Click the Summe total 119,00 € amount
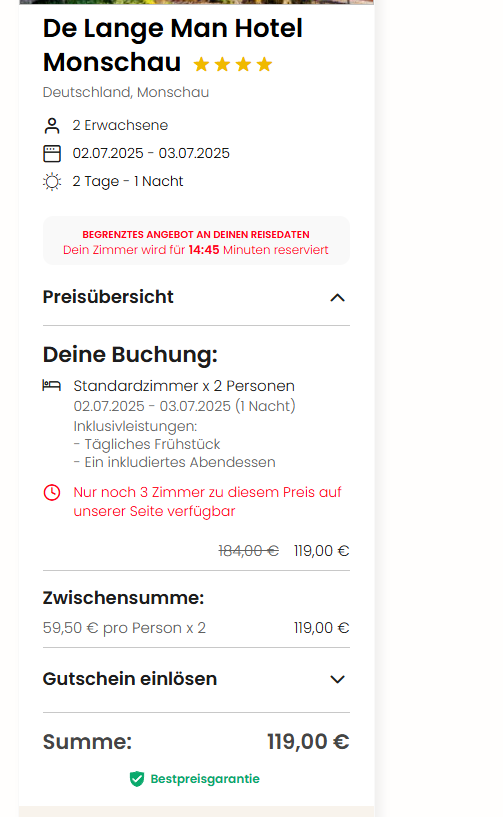The height and width of the screenshot is (817, 503). (x=308, y=741)
